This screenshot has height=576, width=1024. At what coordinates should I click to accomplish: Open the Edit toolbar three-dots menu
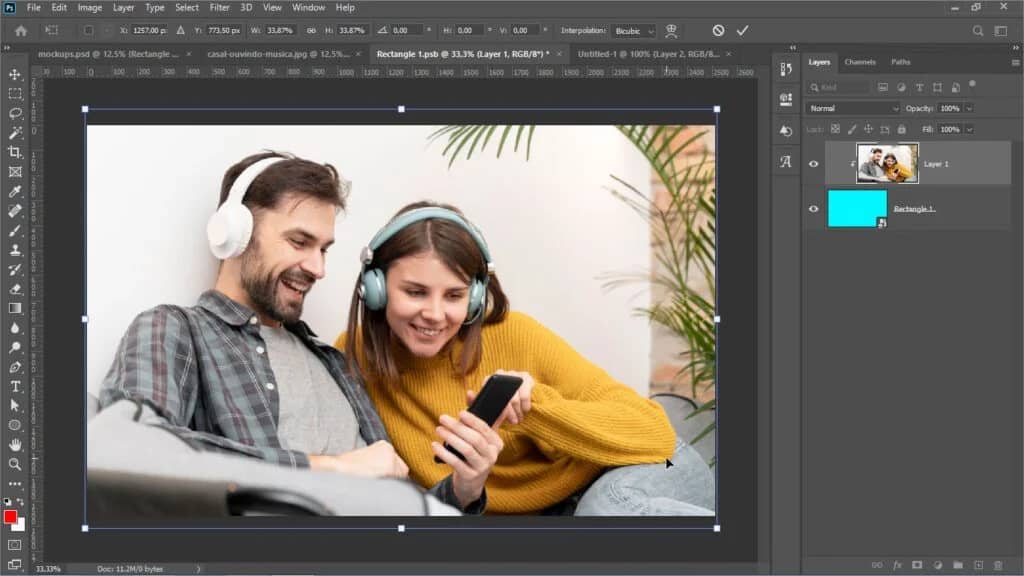pos(15,484)
